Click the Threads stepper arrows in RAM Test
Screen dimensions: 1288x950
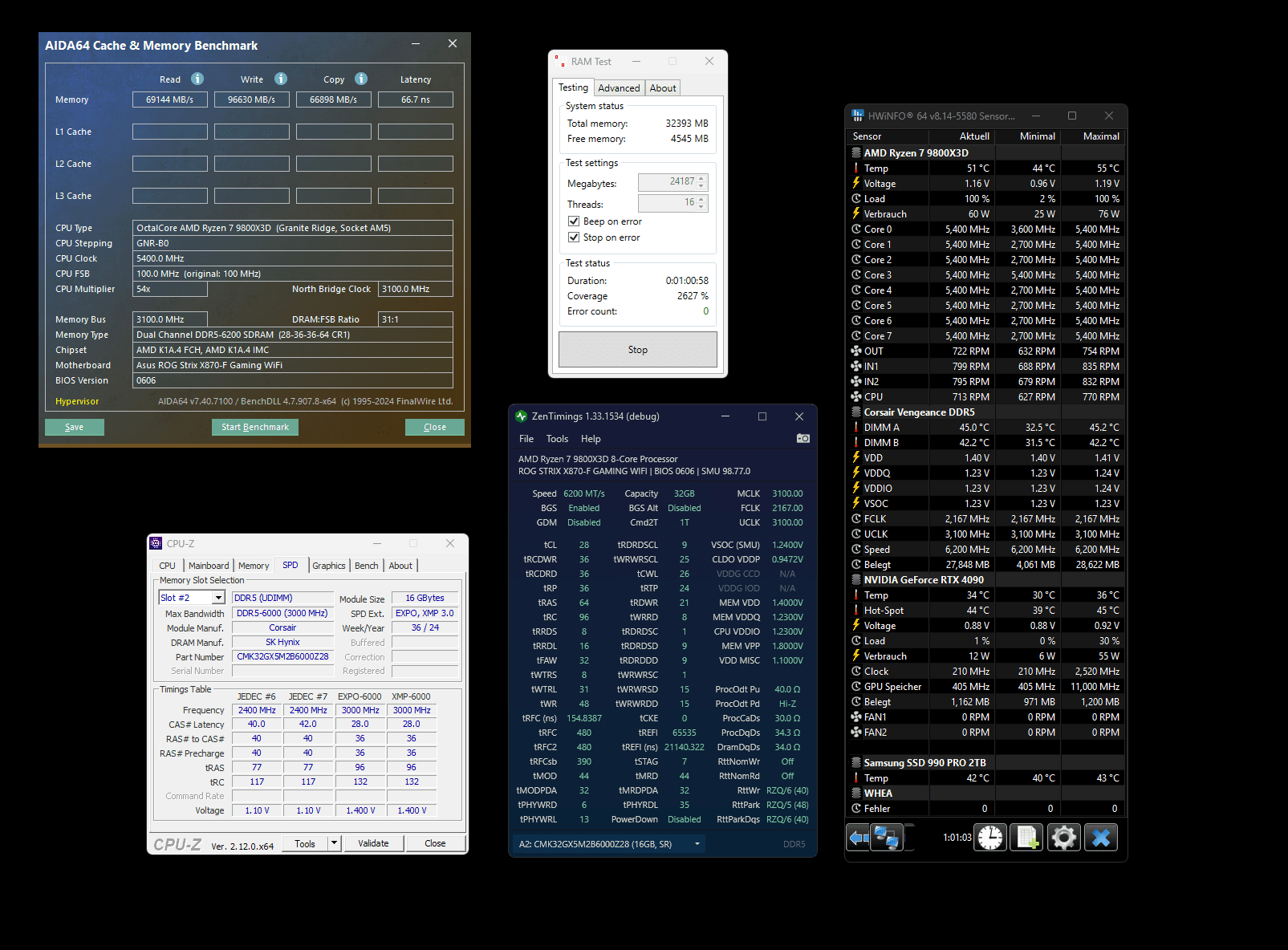point(701,203)
